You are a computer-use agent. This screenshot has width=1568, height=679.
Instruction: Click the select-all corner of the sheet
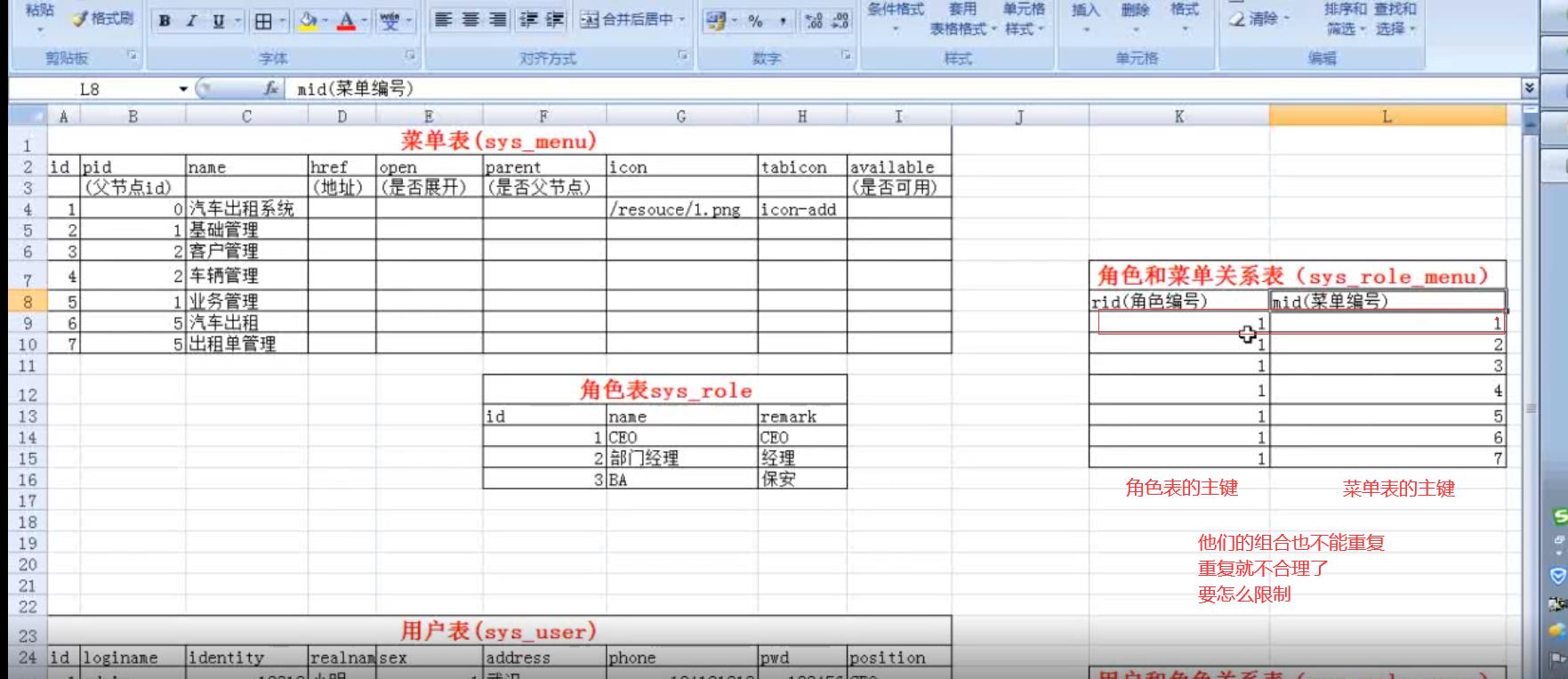(x=27, y=117)
